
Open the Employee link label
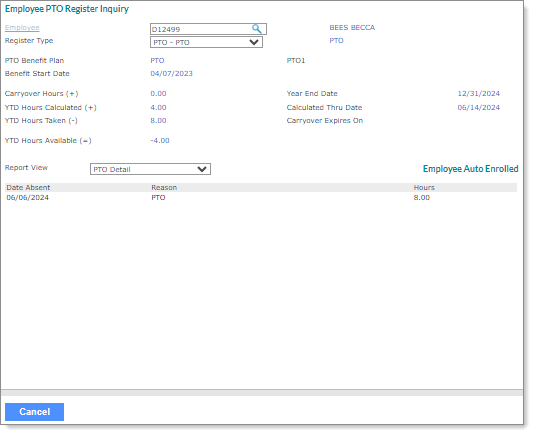[x=22, y=28]
